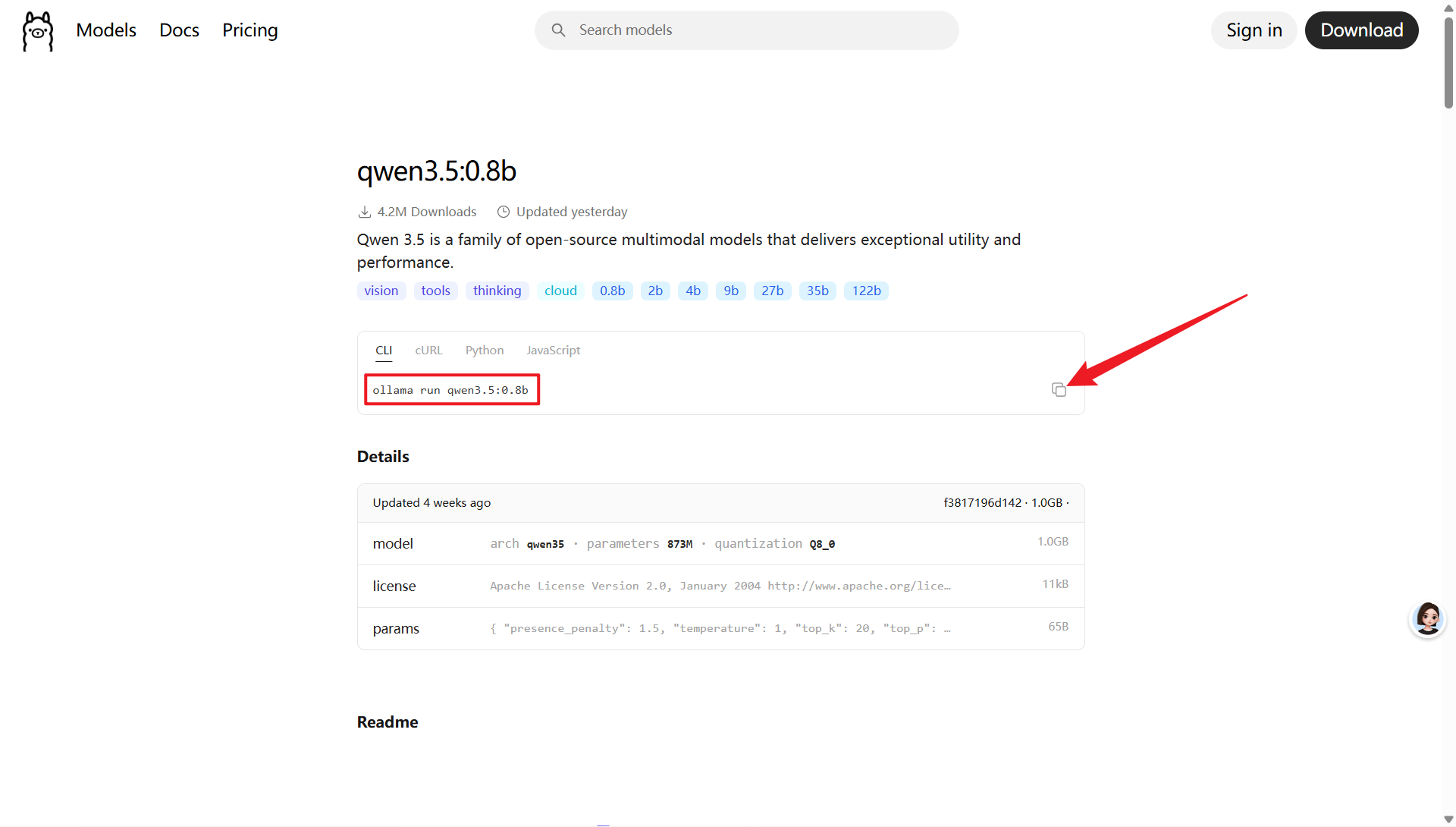Click the Readme heading

[x=388, y=722]
